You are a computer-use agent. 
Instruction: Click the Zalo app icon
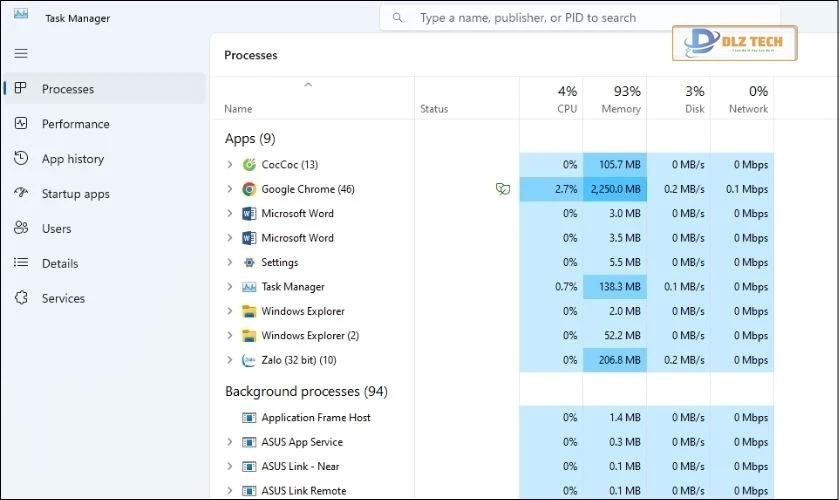click(249, 360)
